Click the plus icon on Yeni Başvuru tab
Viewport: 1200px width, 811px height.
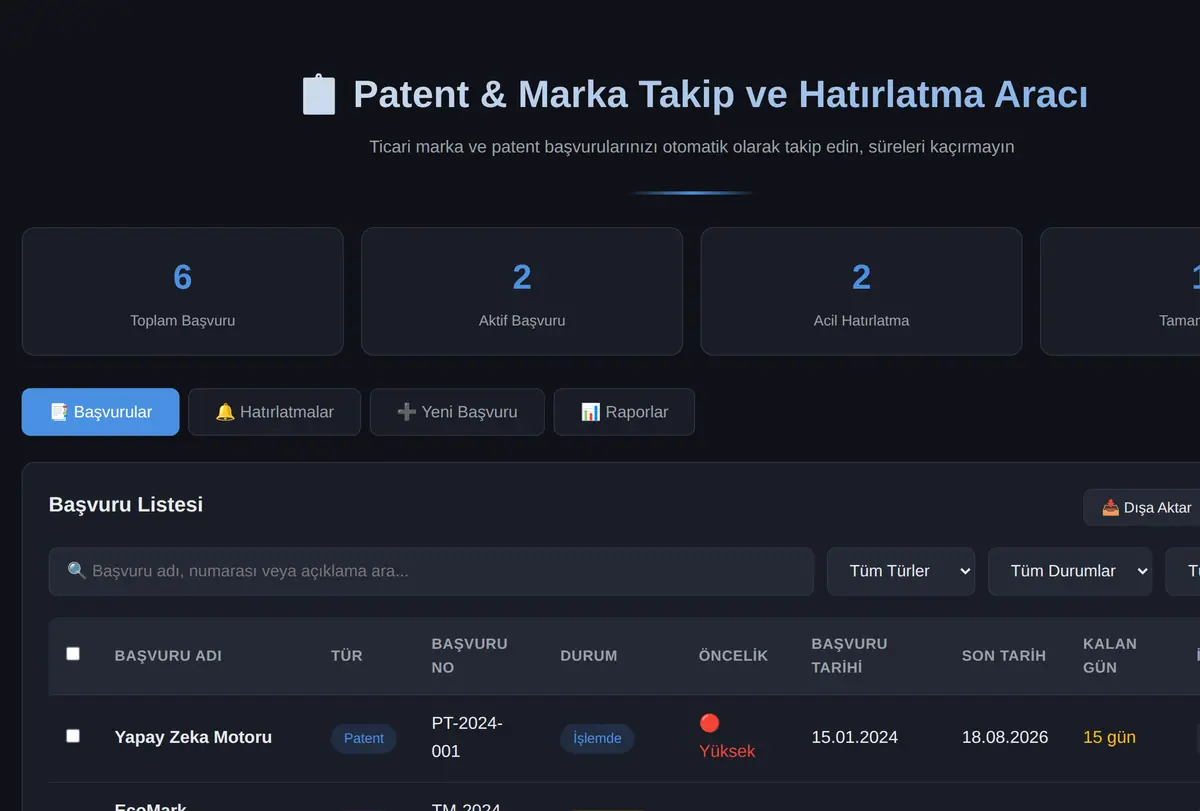pos(407,412)
